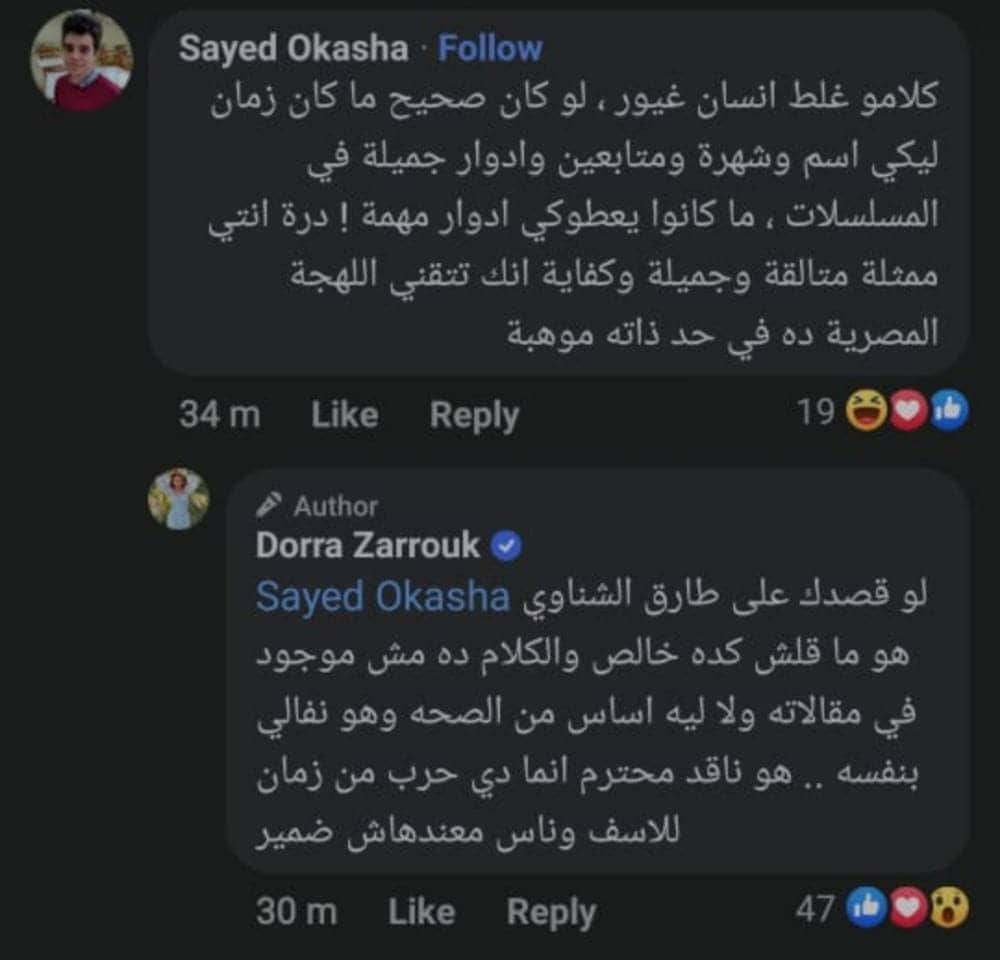Open the Sayed Okasha commenter name link
Image resolution: width=1000 pixels, height=960 pixels.
click(293, 49)
